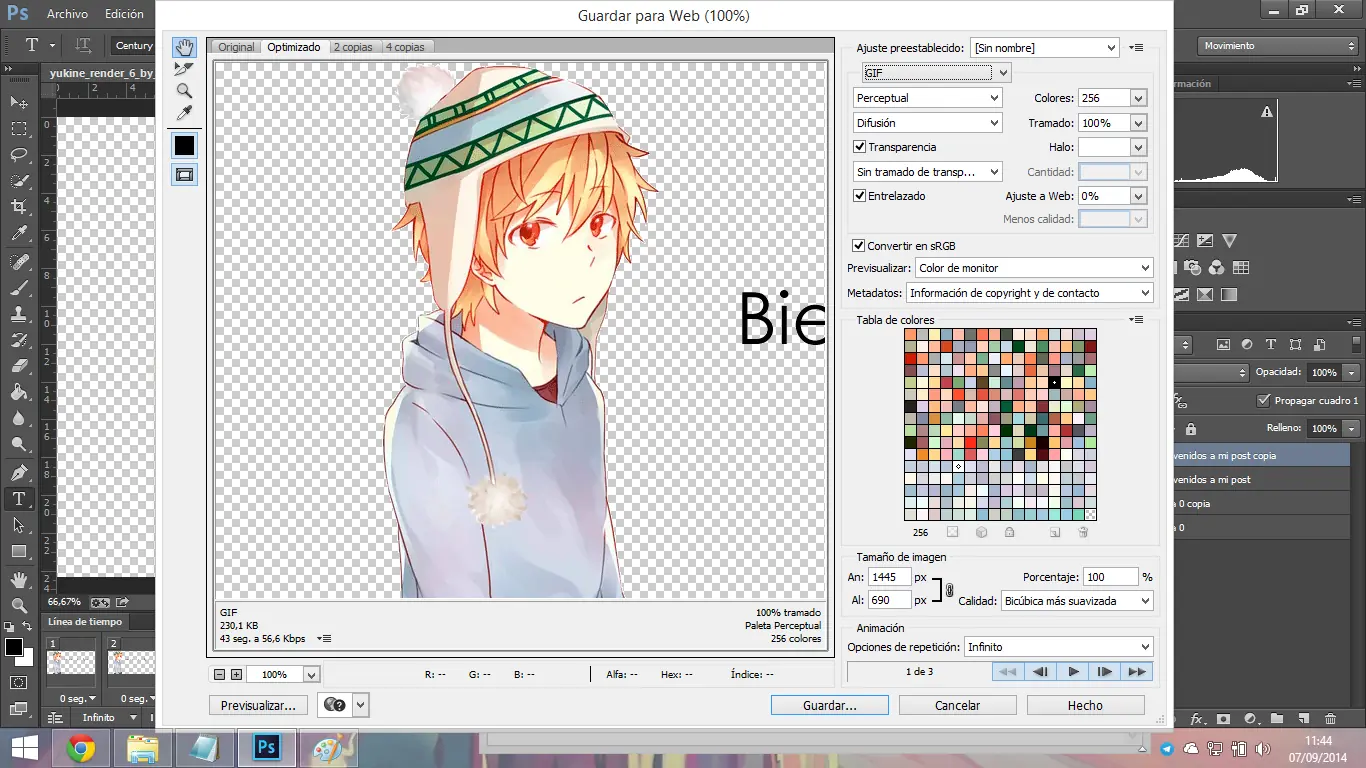Uncheck the Entrelazado checkbox
This screenshot has height=768, width=1366.
[859, 196]
